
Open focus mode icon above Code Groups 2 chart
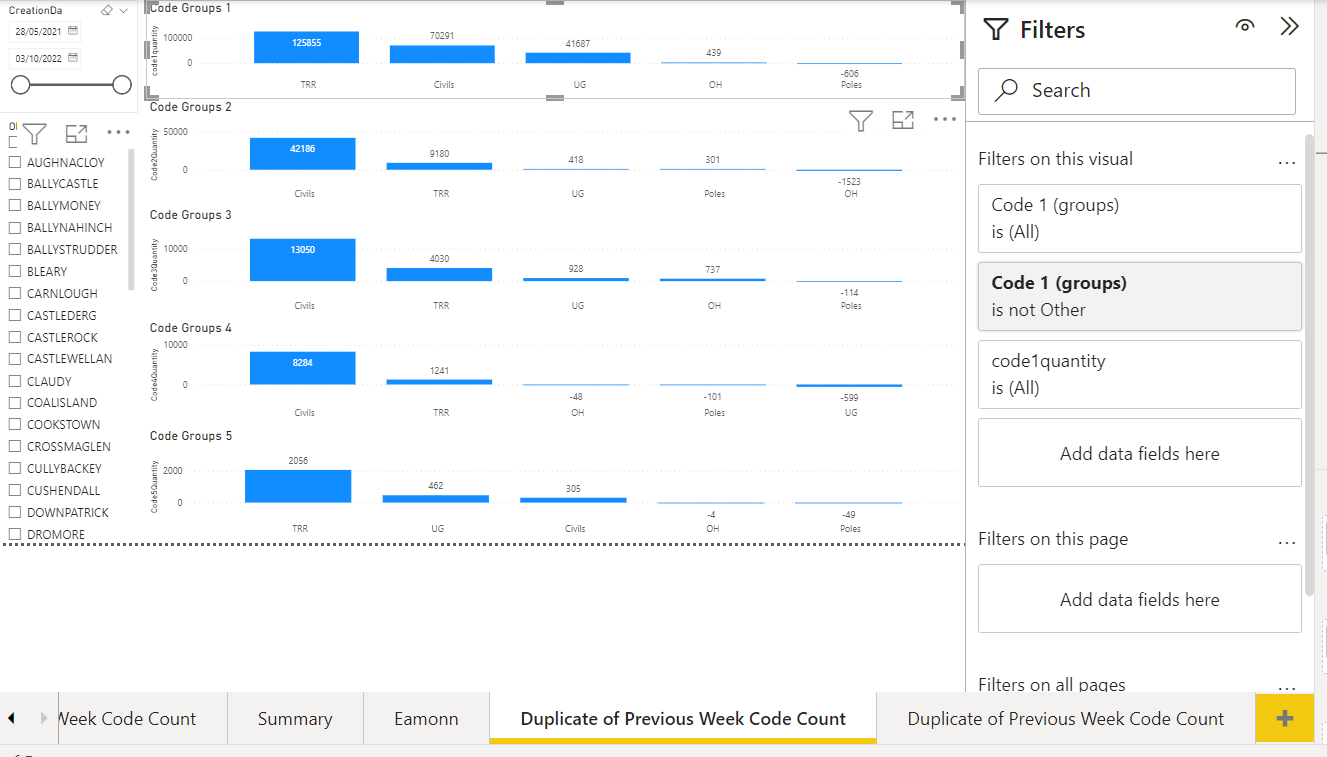click(903, 121)
